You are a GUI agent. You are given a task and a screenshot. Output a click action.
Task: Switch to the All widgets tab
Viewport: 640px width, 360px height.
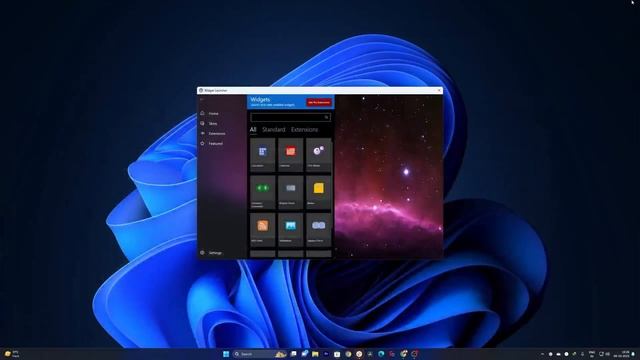(253, 129)
